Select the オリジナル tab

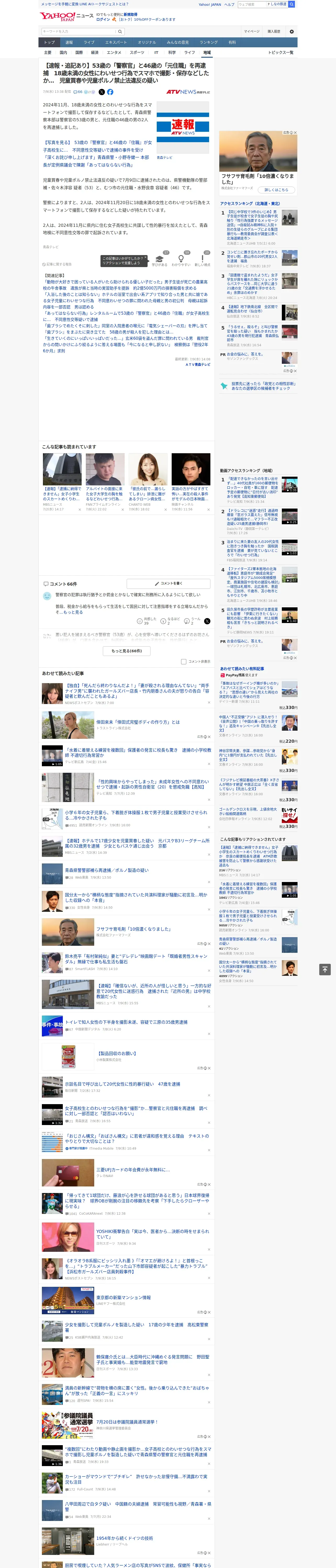click(147, 43)
